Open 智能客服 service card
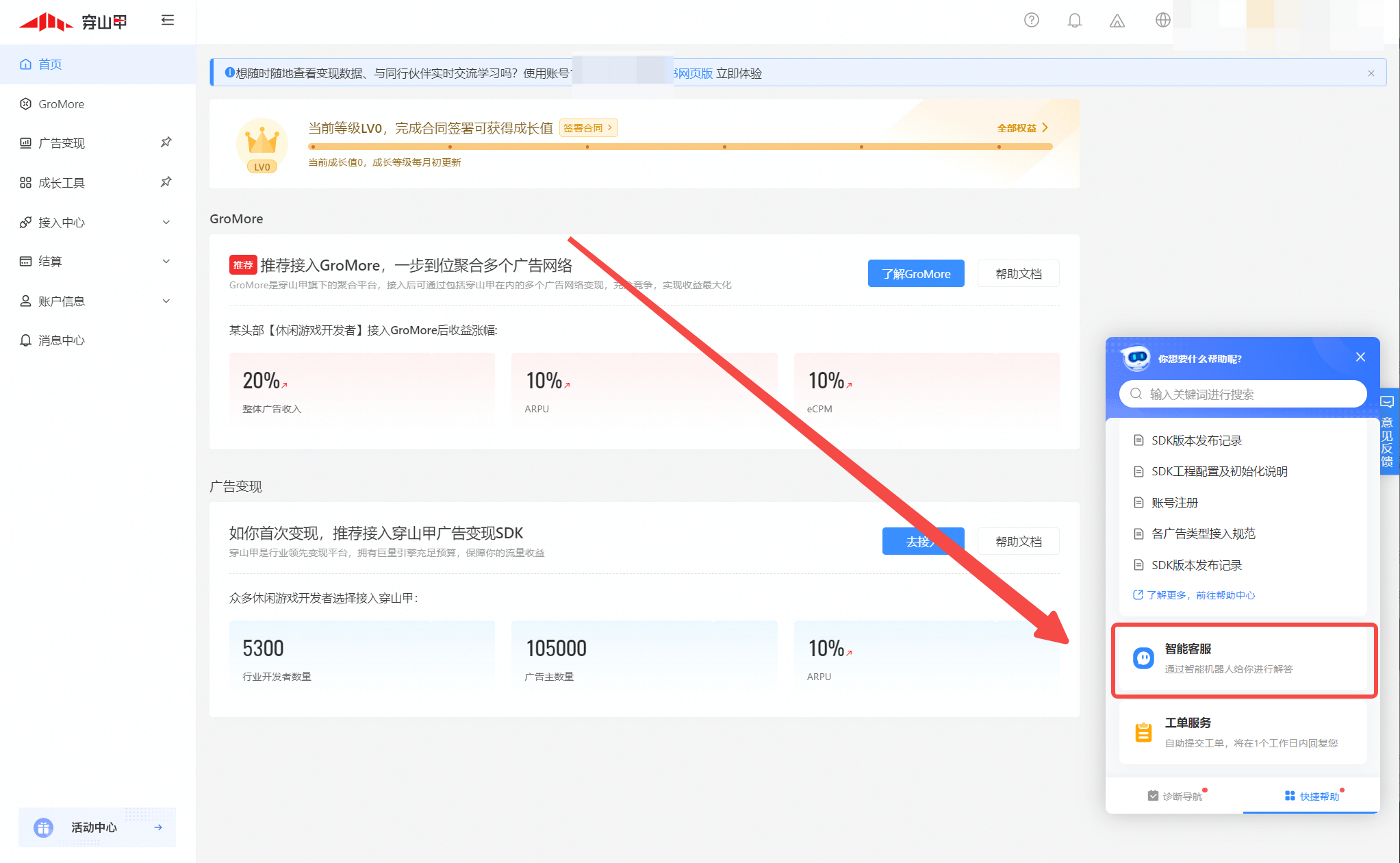Screen dimensions: 1400x863 tap(1243, 659)
